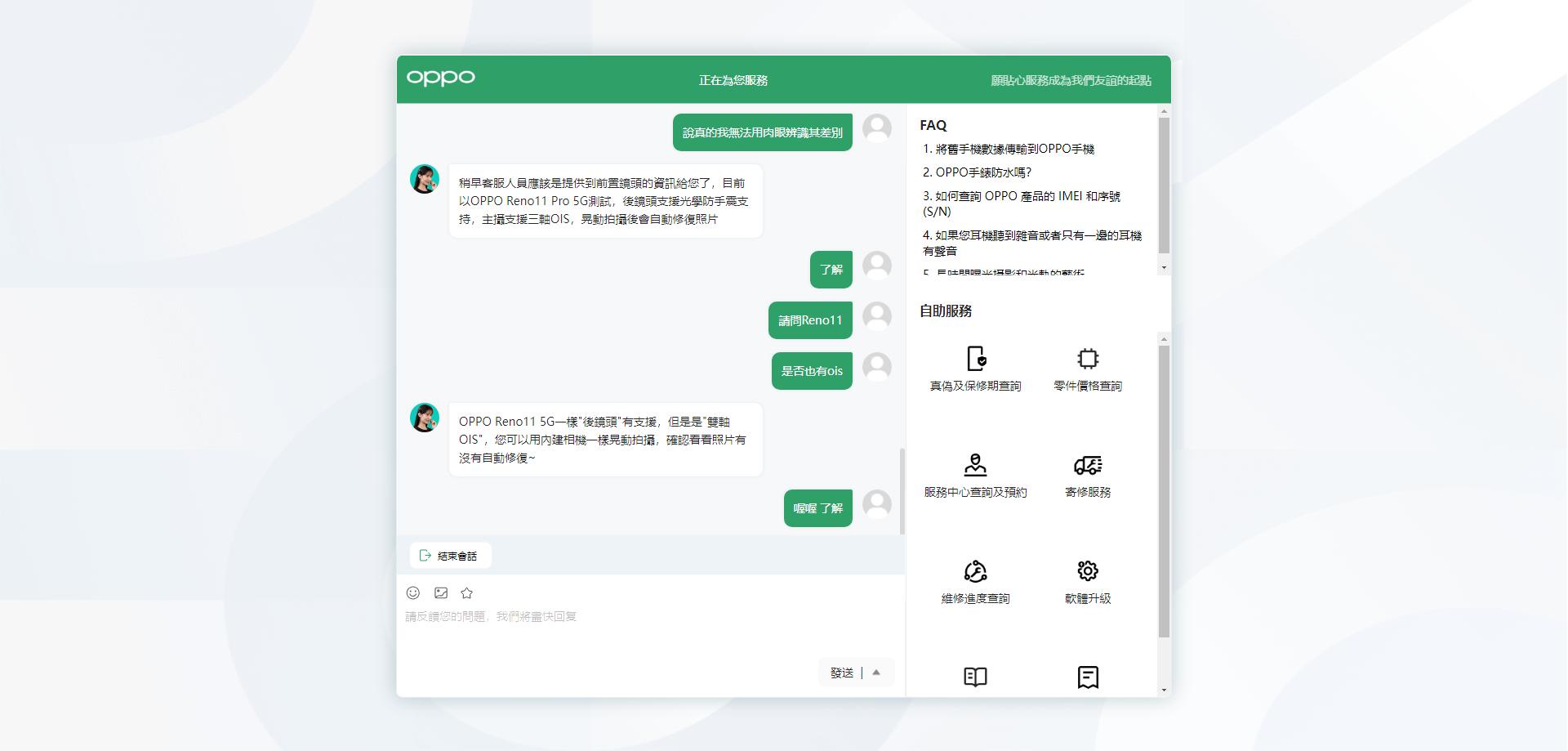Click the 結束會話 button
The image size is (1568, 751).
[450, 556]
